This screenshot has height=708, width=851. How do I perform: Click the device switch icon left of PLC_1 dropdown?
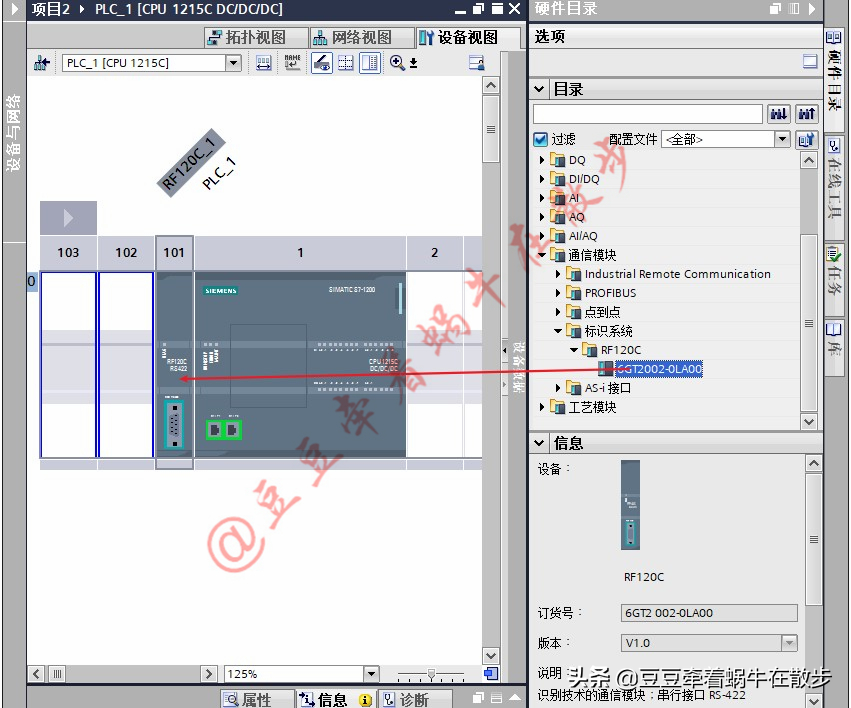pos(42,63)
